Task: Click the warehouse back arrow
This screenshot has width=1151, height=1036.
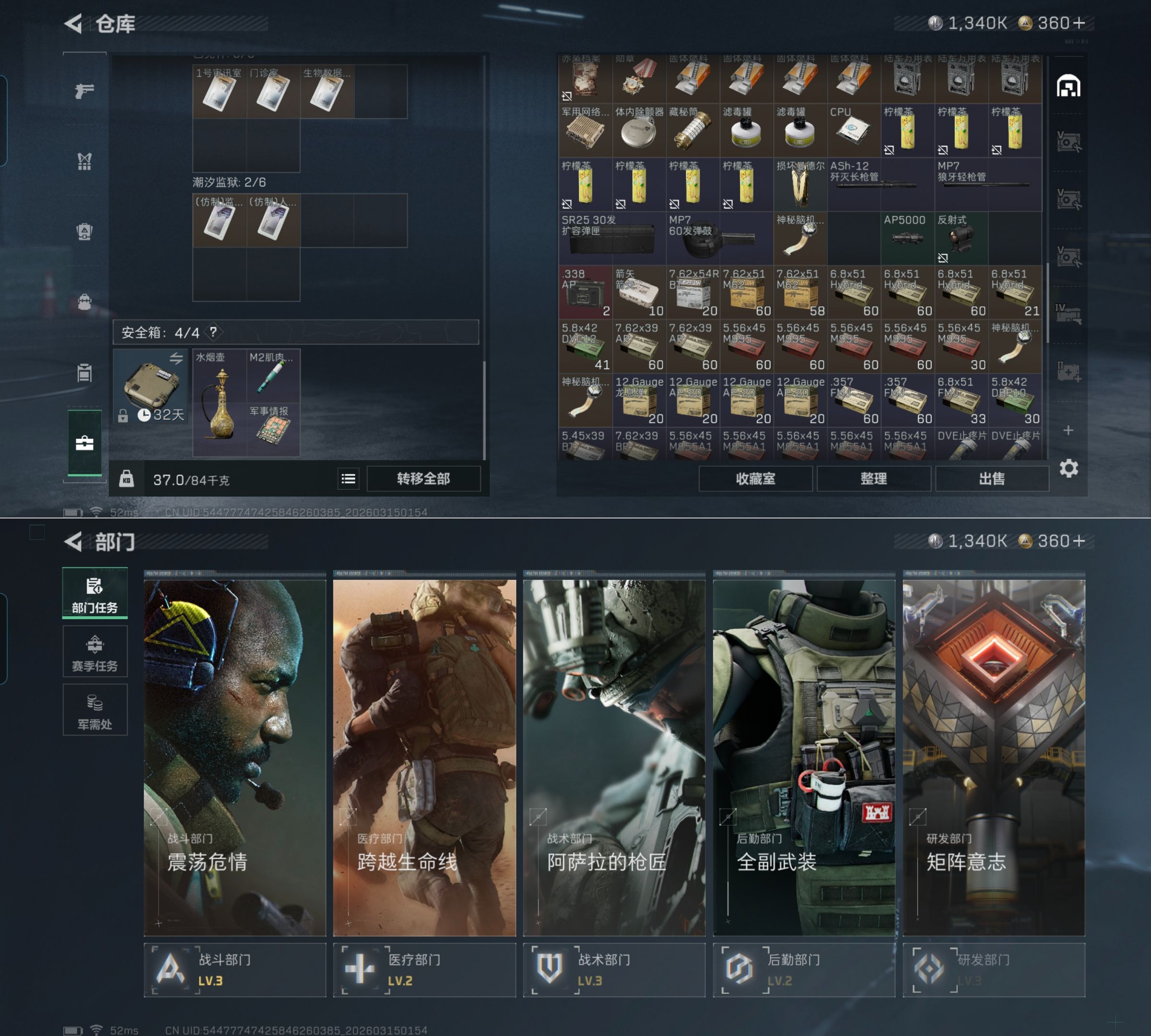Action: (73, 24)
